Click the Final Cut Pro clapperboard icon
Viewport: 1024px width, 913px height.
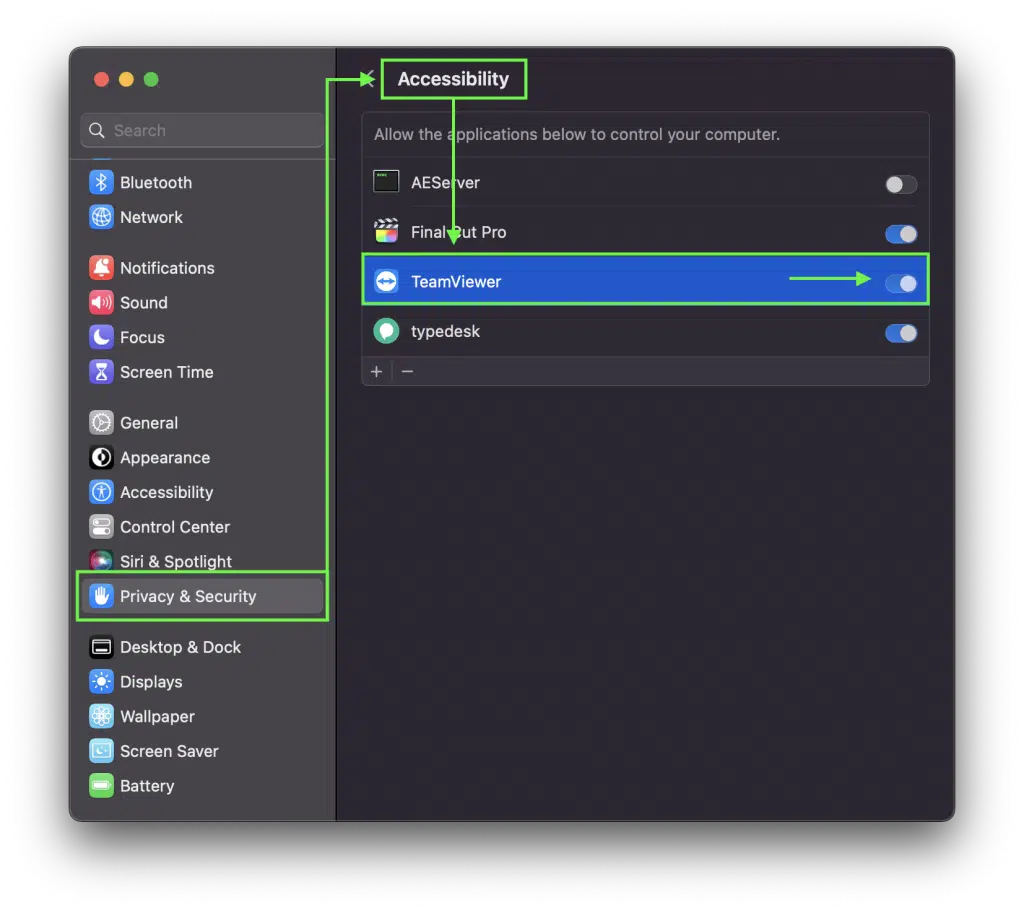click(386, 231)
